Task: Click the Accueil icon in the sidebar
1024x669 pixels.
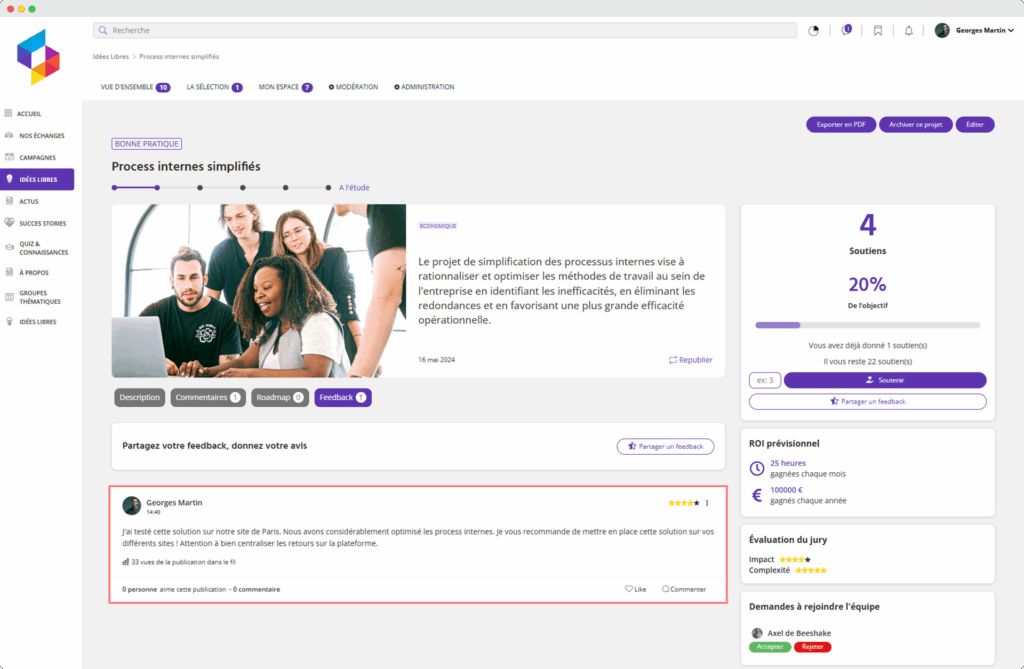Action: [x=9, y=114]
